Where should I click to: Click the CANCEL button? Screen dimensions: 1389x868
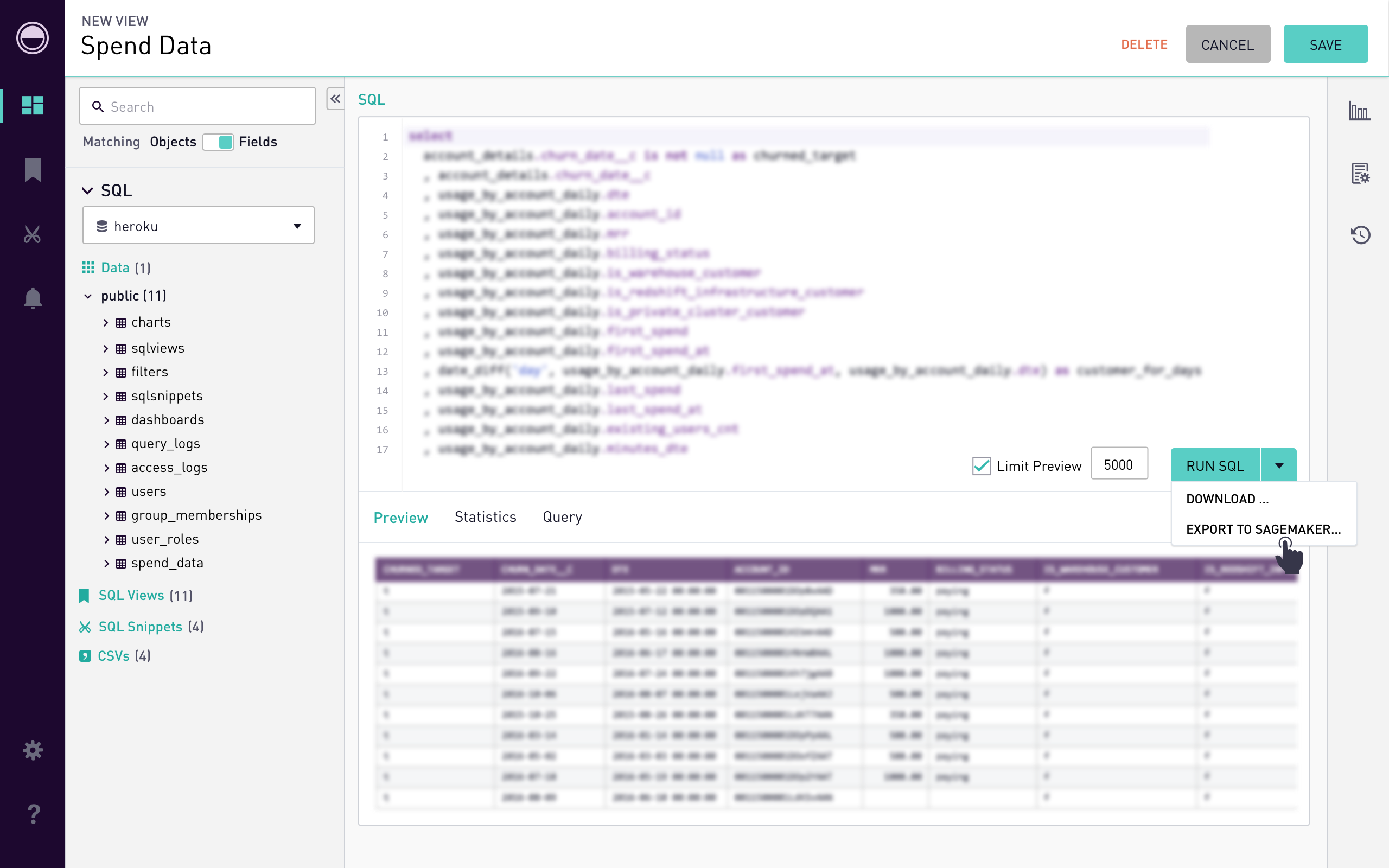coord(1228,44)
